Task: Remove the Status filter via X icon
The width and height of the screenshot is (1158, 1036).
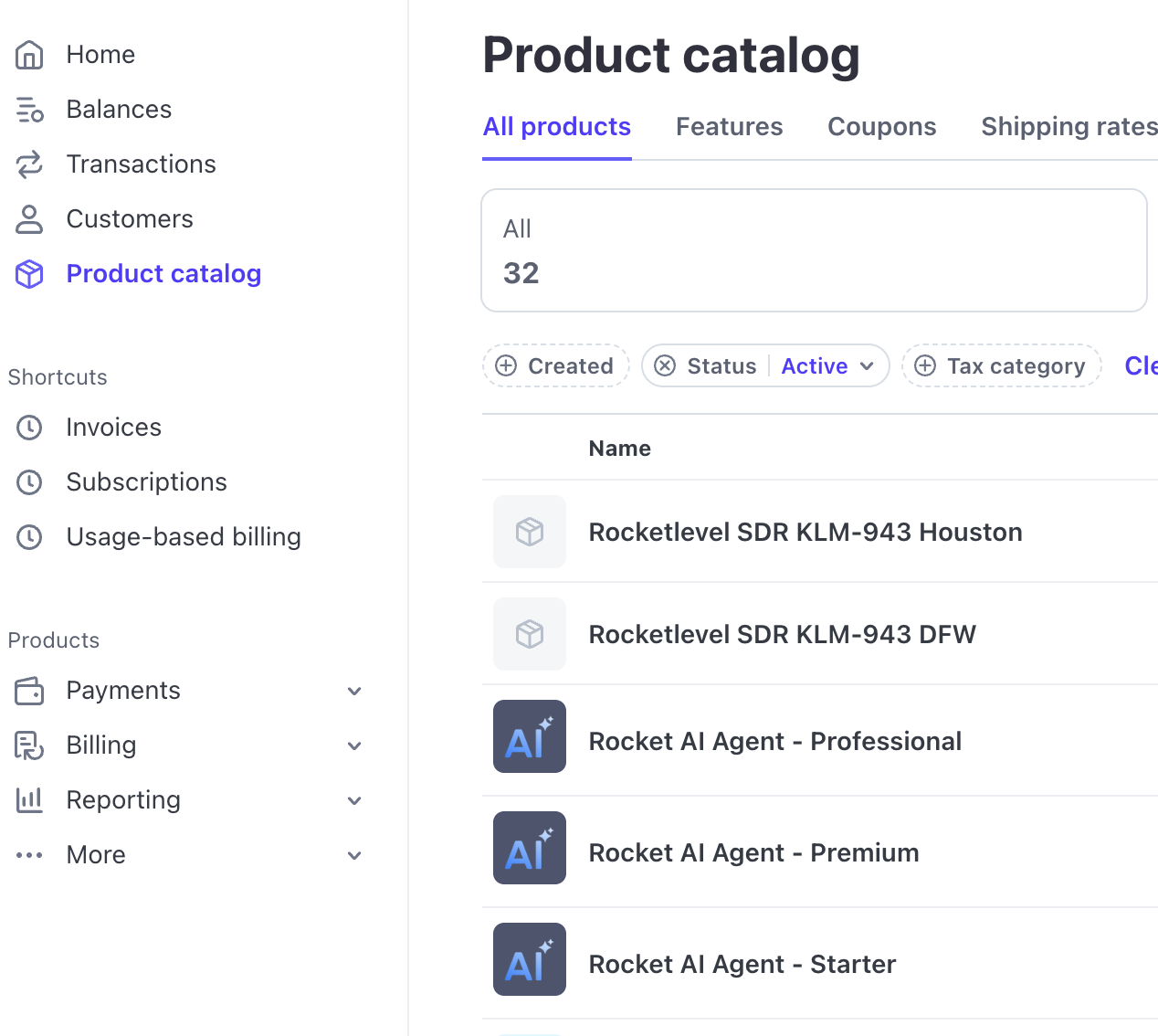Action: [x=665, y=366]
